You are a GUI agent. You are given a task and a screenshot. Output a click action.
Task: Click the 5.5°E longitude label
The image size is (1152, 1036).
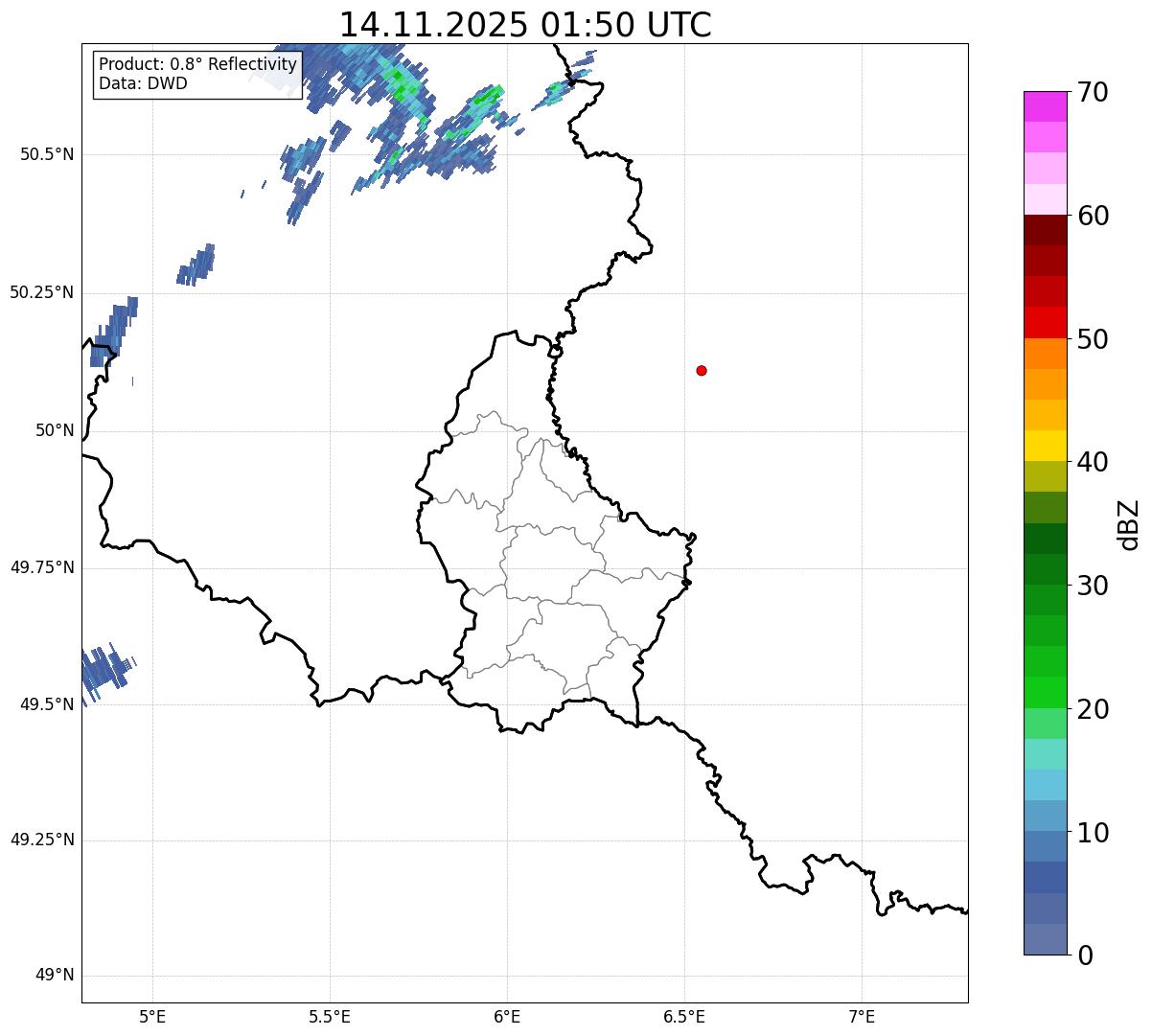[330, 1017]
